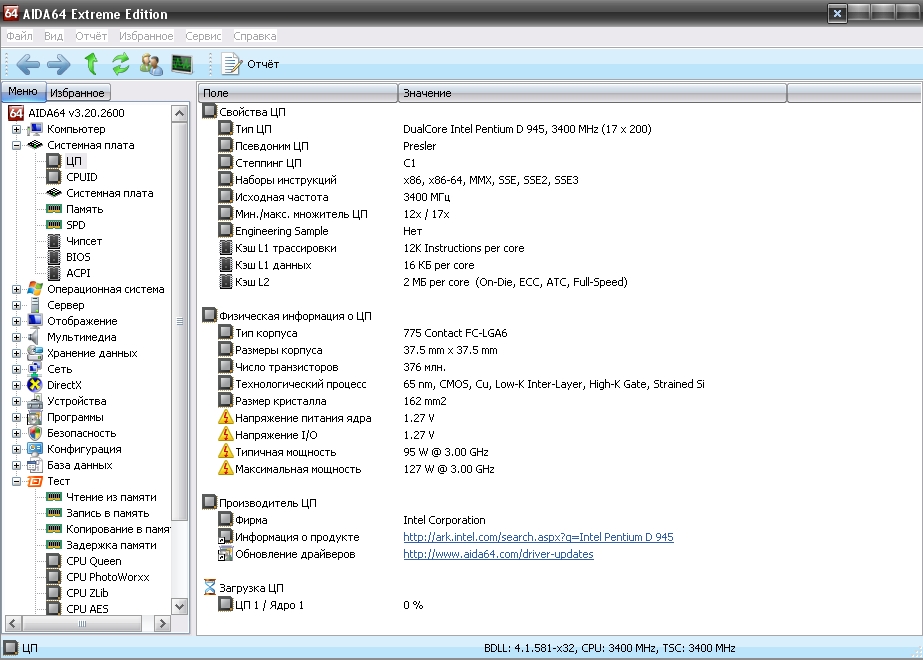Expand the Сервер node
923x660 pixels.
coord(16,305)
